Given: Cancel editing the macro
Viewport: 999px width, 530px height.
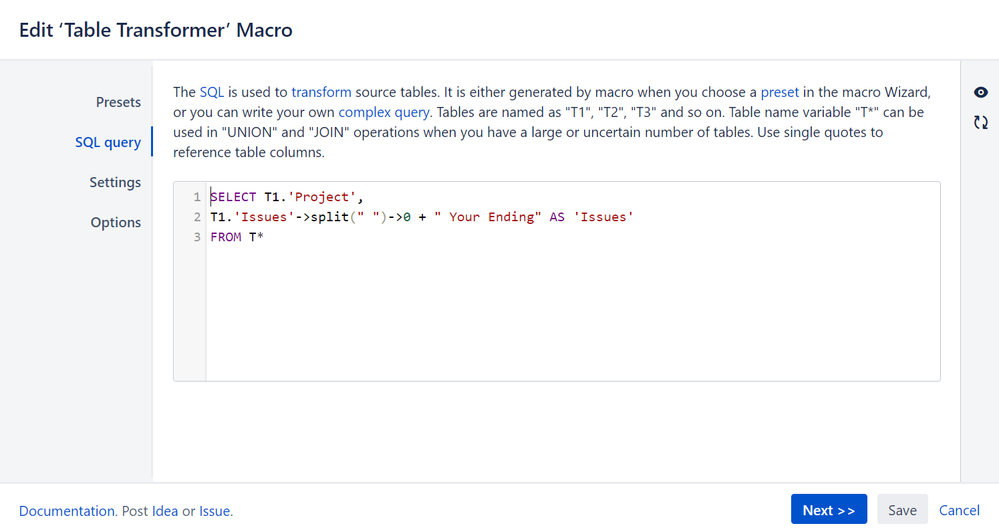Looking at the screenshot, I should coord(959,510).
